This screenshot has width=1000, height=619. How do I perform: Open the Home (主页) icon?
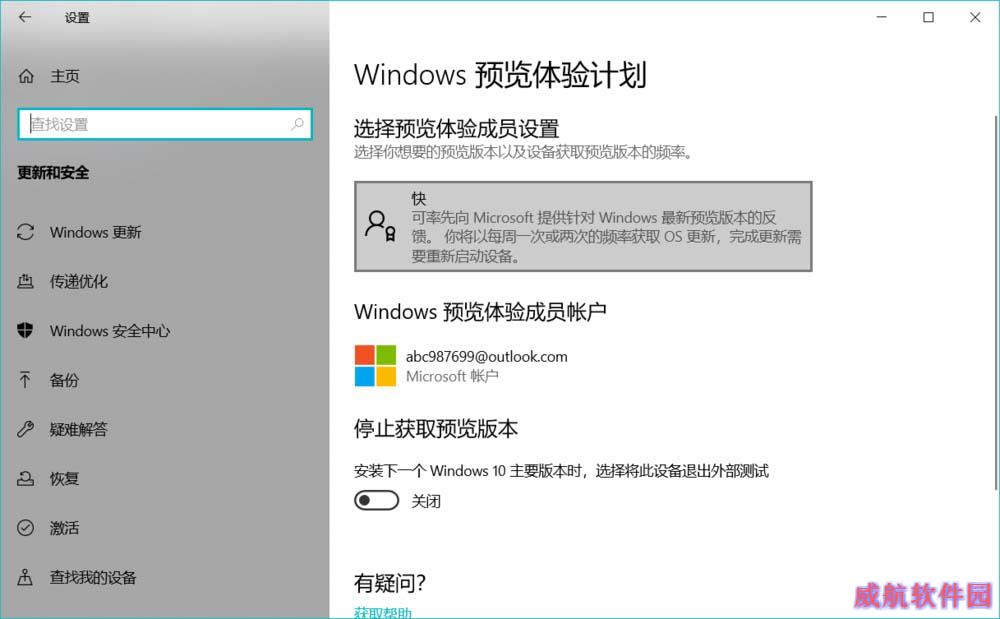[26, 76]
